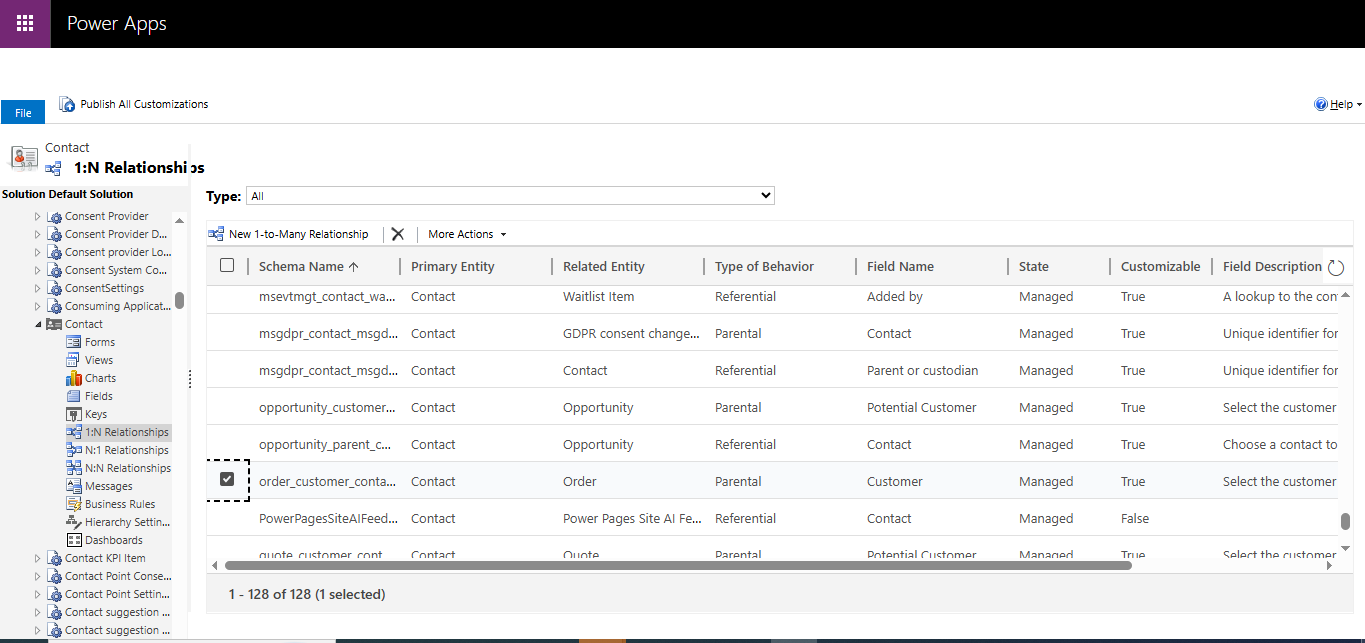The height and width of the screenshot is (643, 1365).
Task: Click the sidebar splitter handle dots
Action: point(190,379)
